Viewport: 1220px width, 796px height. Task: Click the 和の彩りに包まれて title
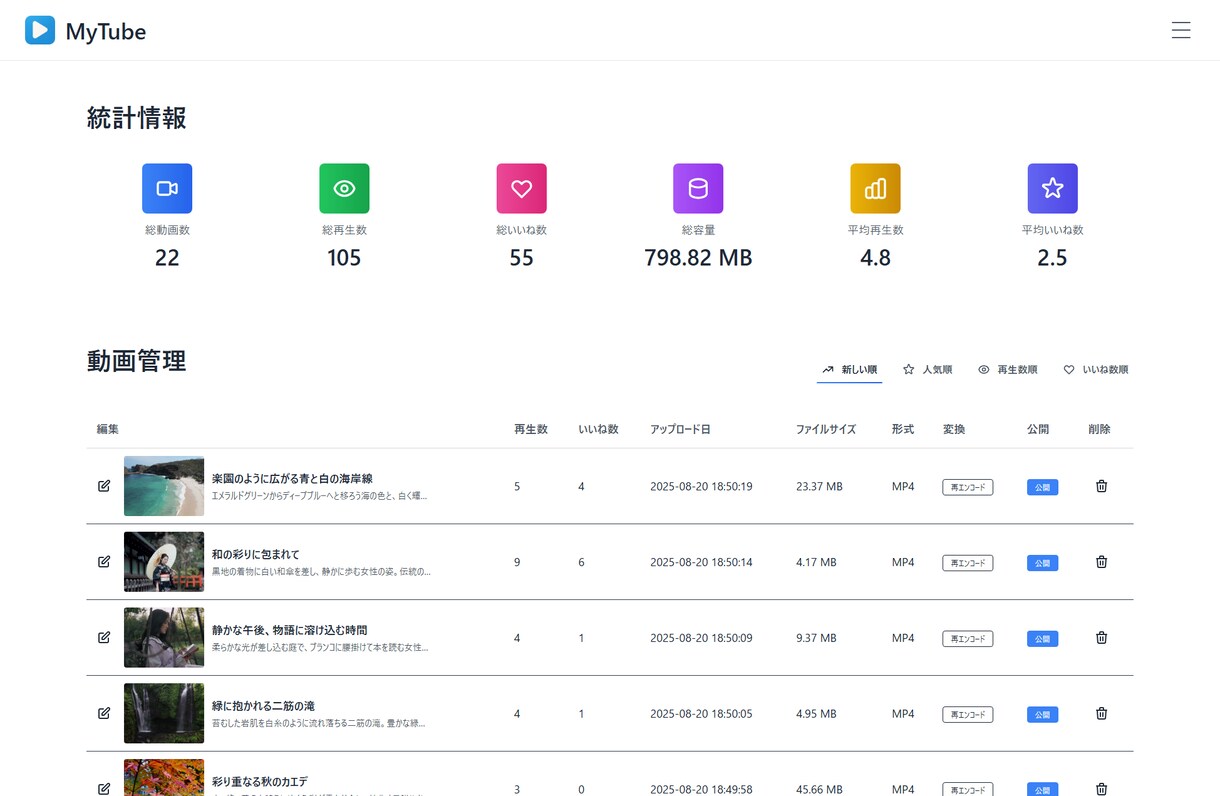256,554
